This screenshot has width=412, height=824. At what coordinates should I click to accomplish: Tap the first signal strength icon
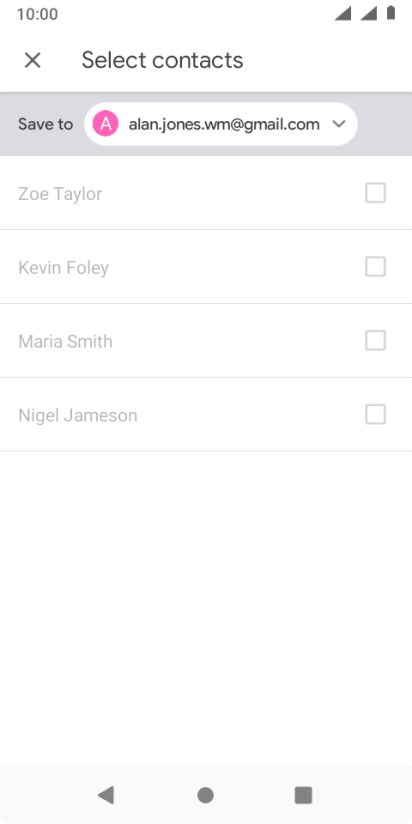click(x=343, y=14)
